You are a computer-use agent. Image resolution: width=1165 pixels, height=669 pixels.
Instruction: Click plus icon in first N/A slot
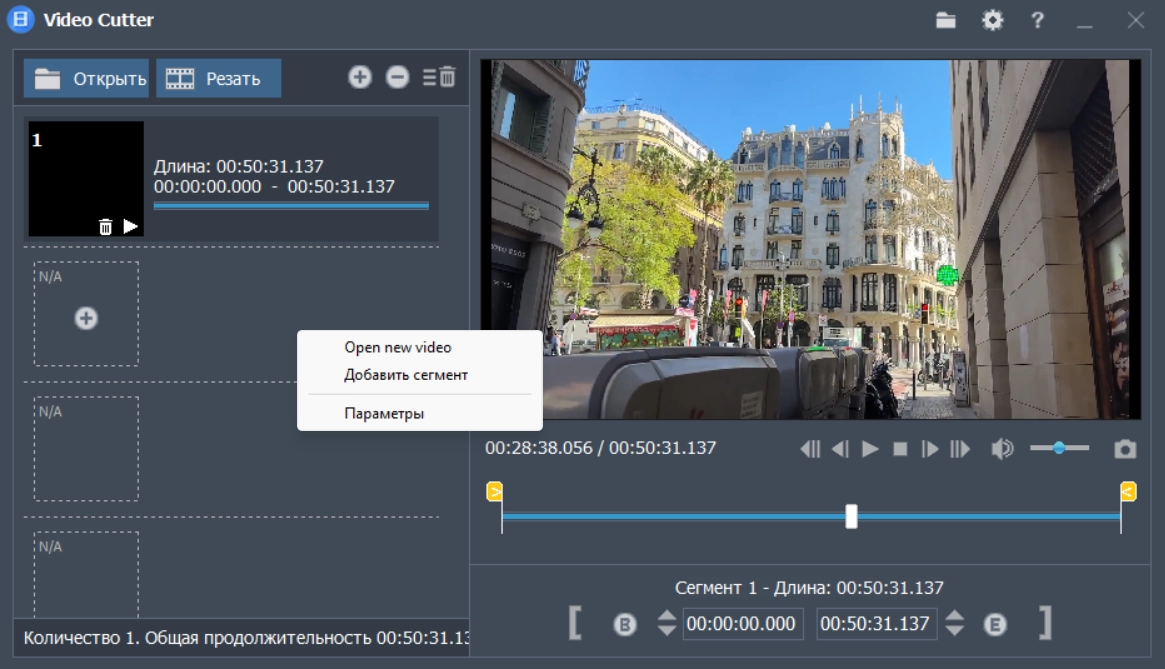point(86,318)
